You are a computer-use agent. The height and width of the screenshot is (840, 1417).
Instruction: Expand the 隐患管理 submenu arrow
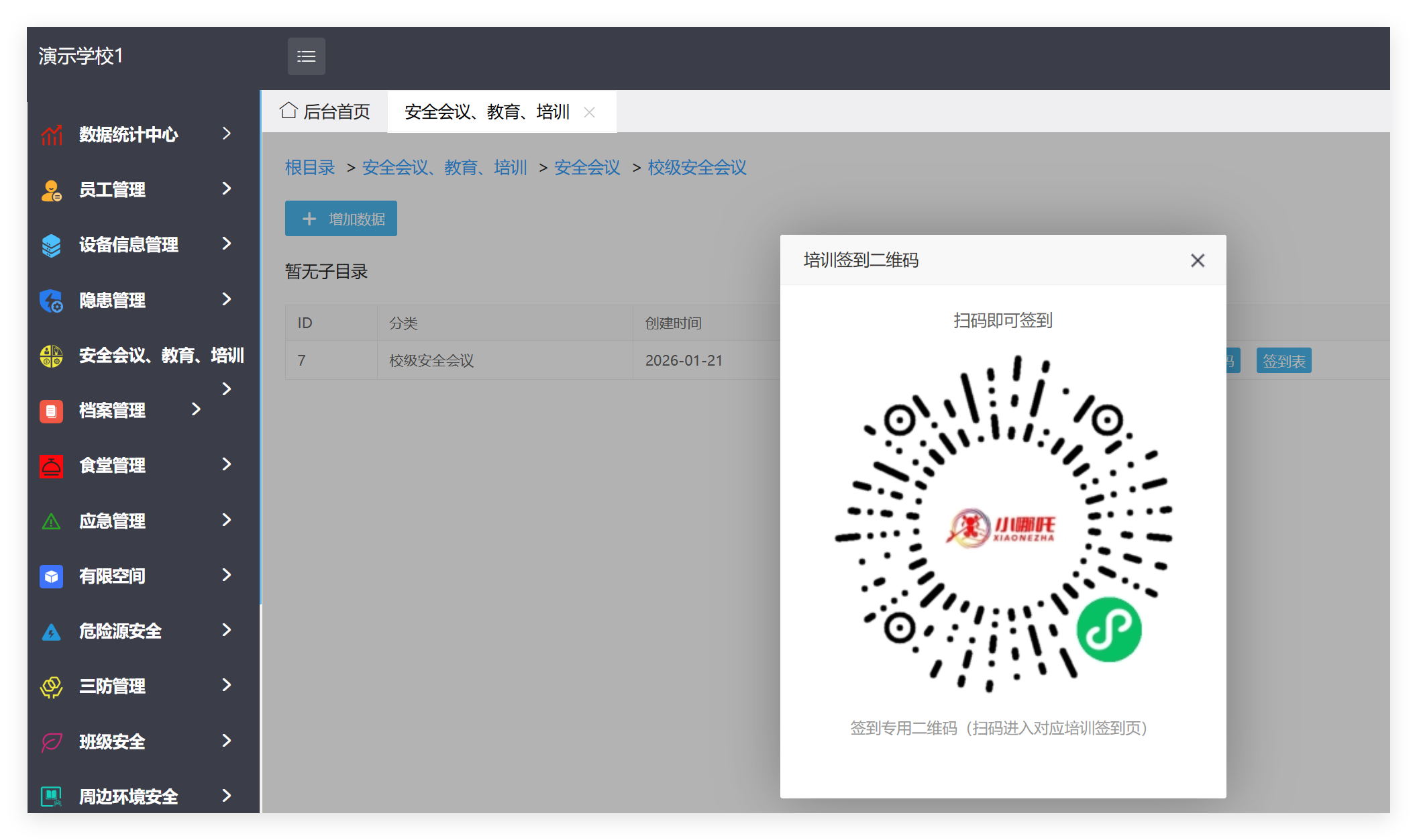226,300
